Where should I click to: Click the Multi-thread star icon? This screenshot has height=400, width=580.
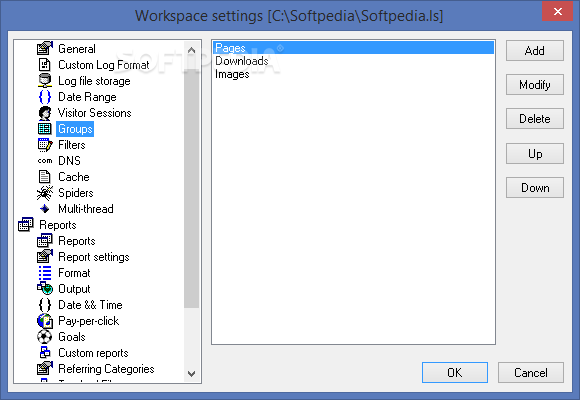[x=45, y=209]
